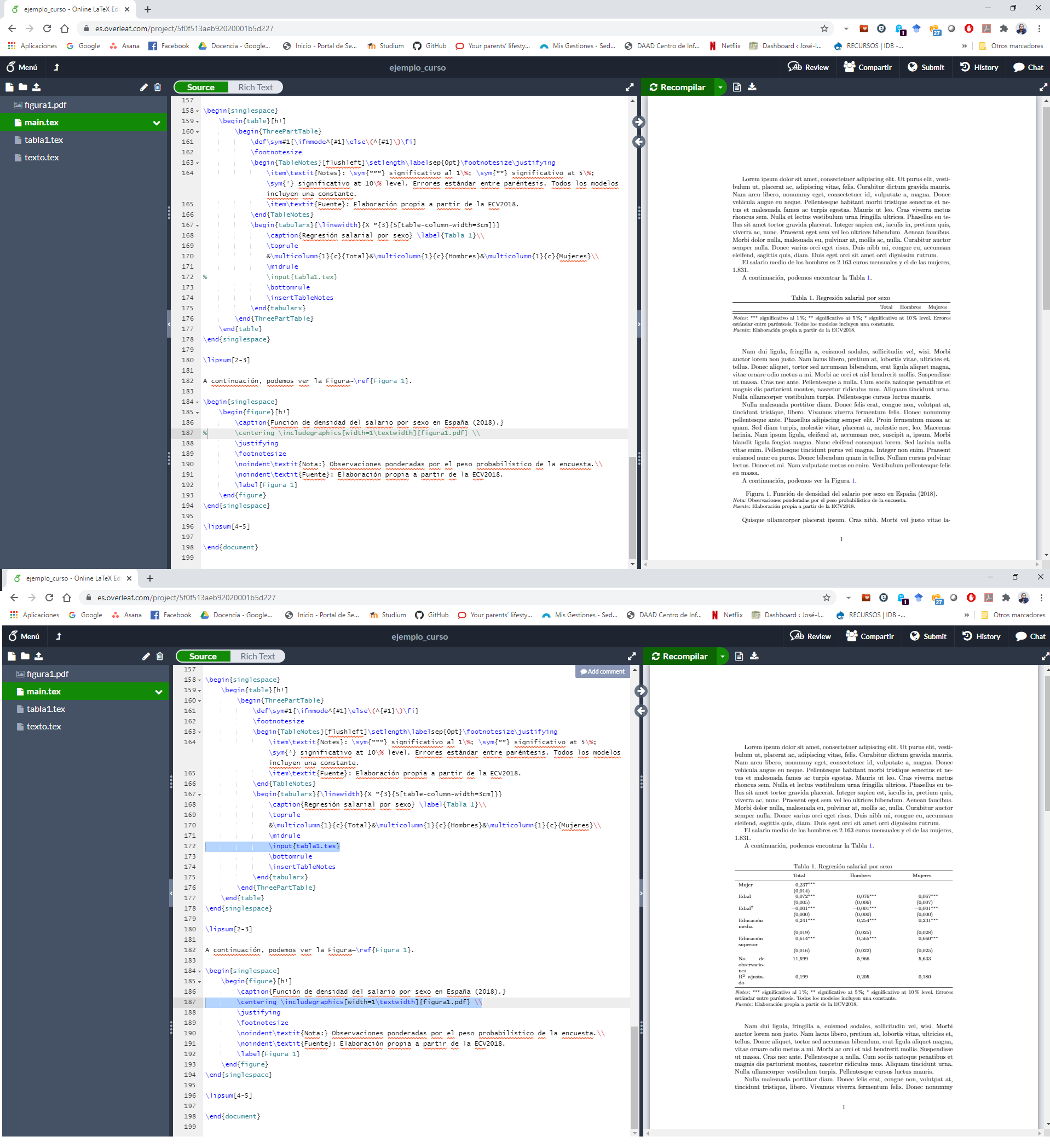Download the compiled PDF
1050x1148 pixels.
tap(753, 87)
